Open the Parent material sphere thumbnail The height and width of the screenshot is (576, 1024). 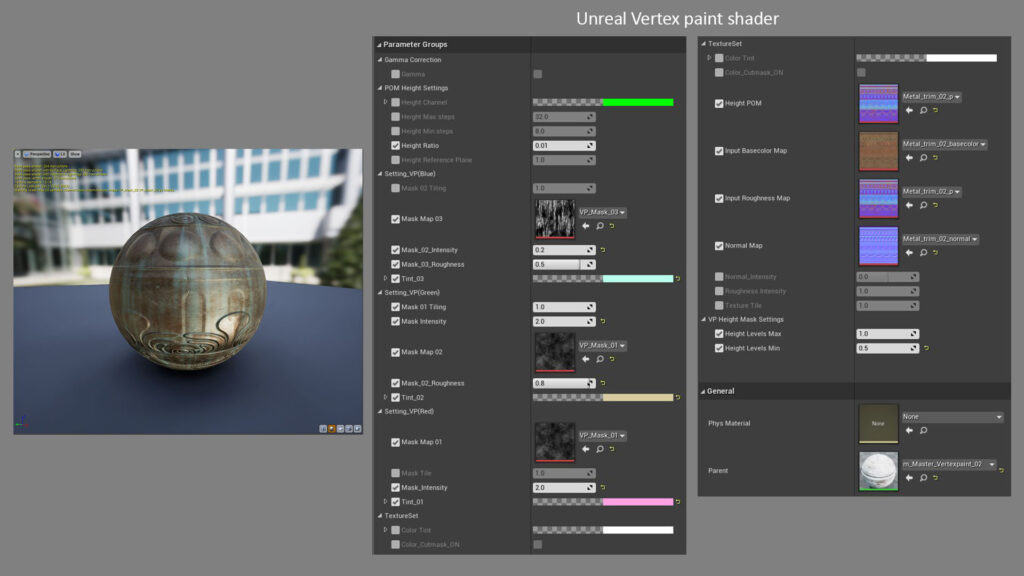878,471
